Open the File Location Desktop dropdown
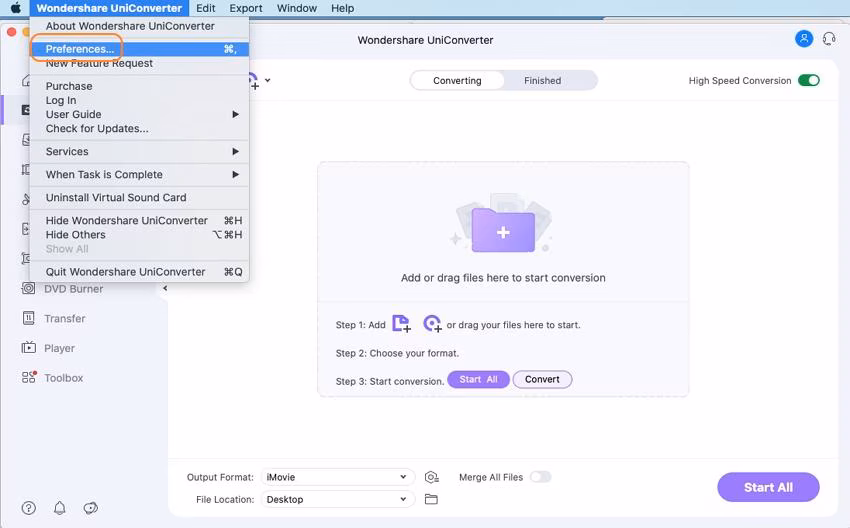 338,499
